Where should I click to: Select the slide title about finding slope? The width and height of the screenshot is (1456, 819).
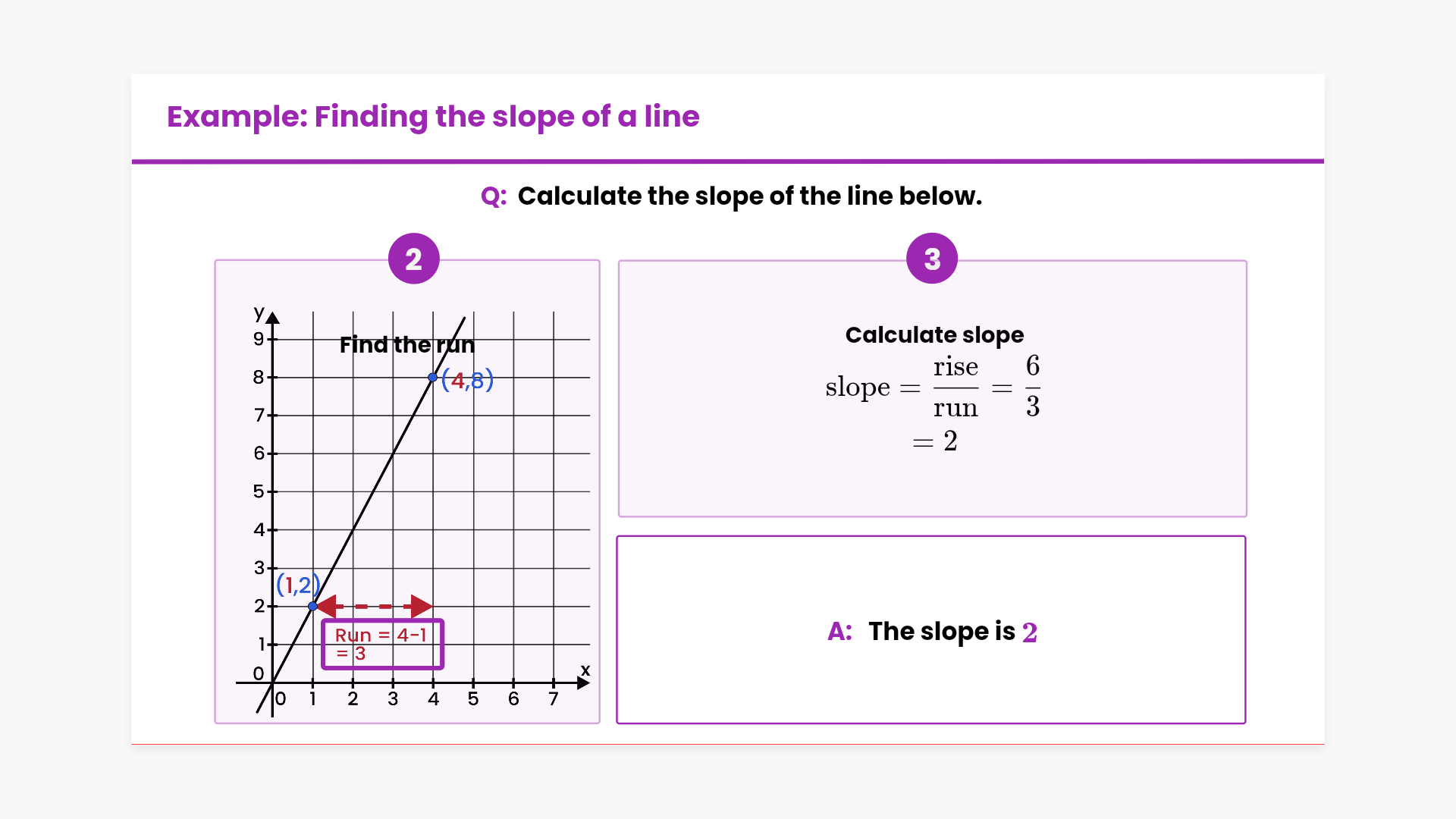[433, 117]
